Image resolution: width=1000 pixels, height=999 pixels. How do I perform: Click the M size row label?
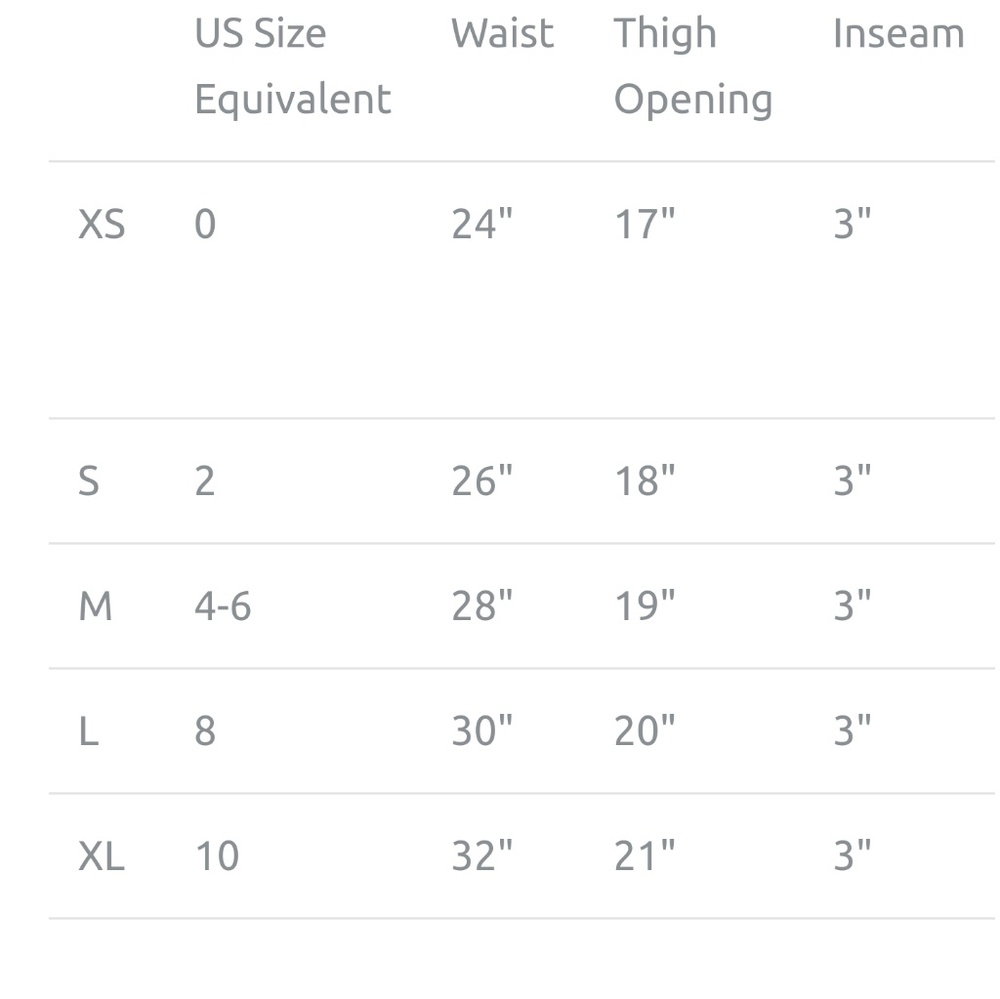(95, 606)
